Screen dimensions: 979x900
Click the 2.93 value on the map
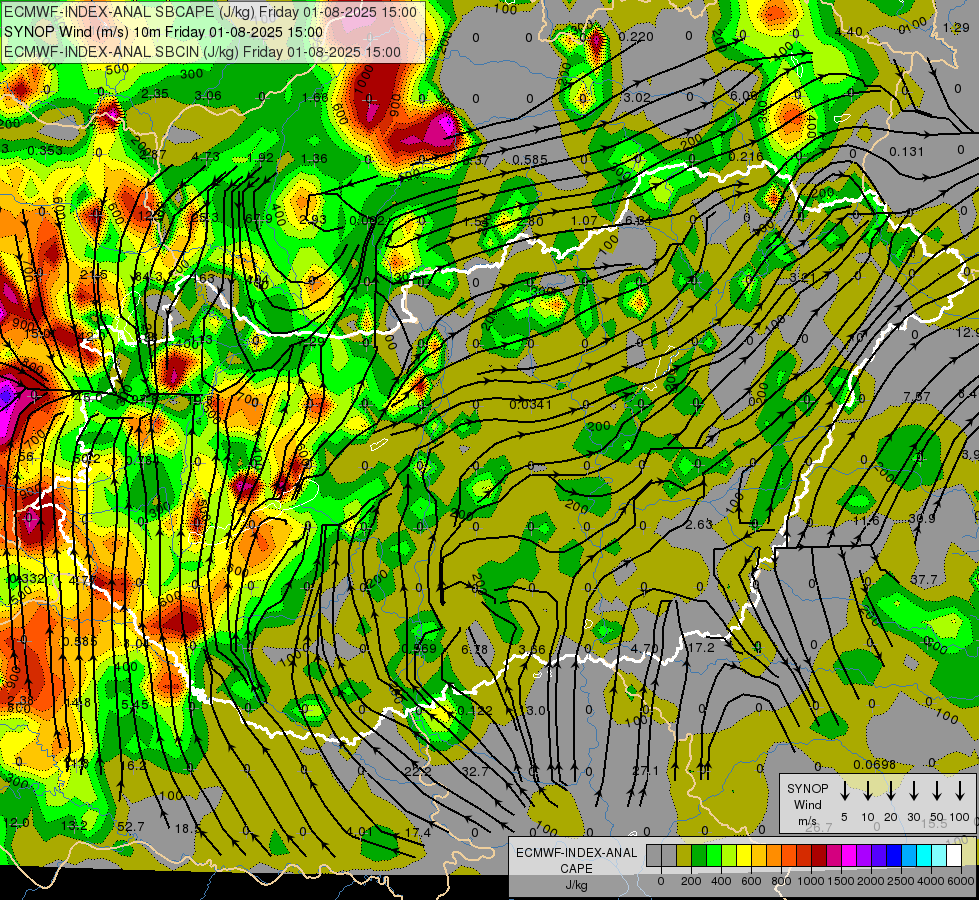[313, 220]
